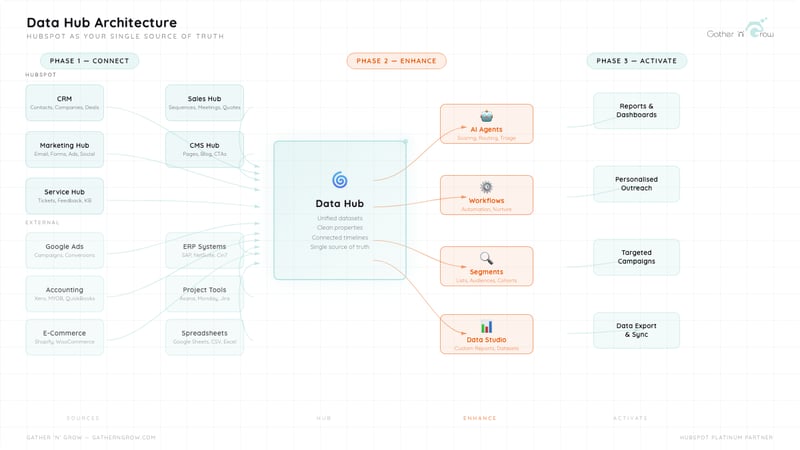Click the Workflows gear icon
800x450 pixels.
click(x=486, y=186)
